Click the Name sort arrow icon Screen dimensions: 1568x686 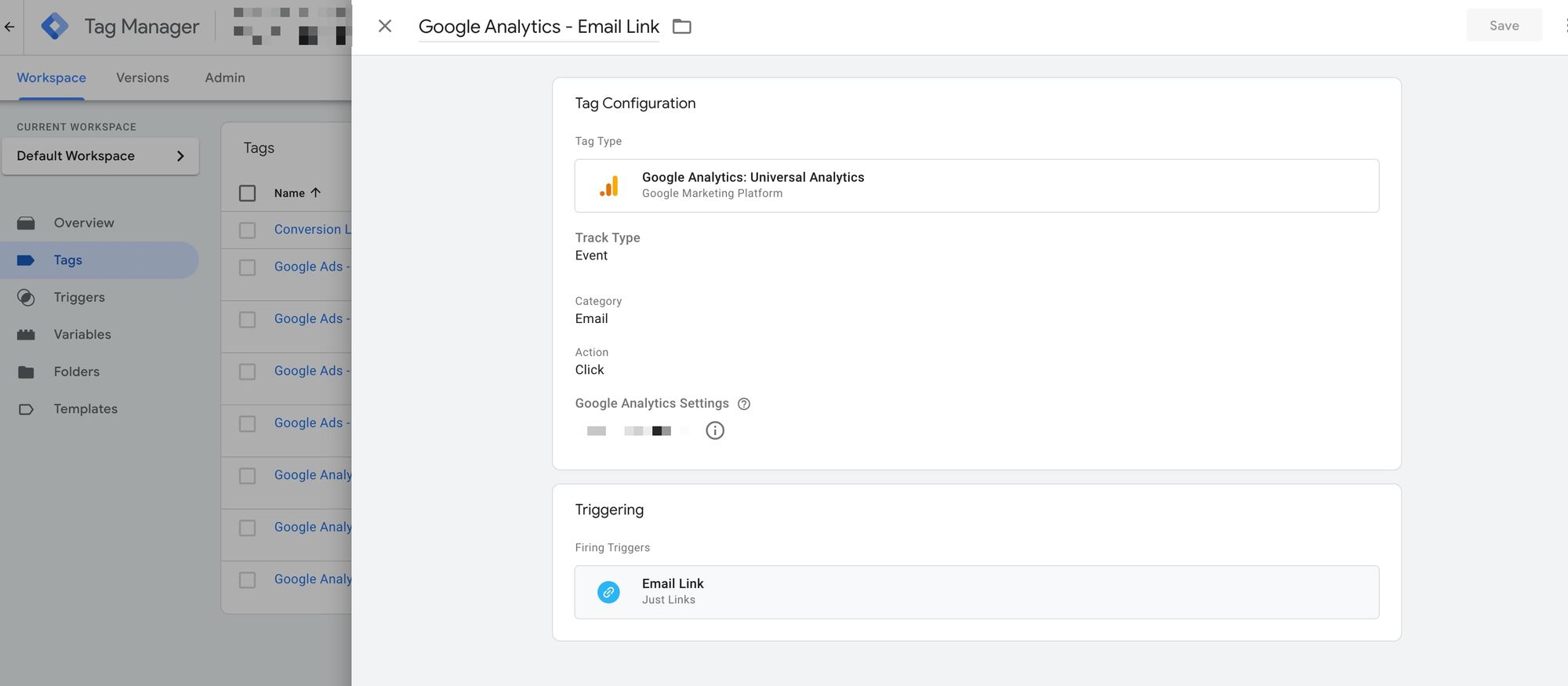point(316,193)
